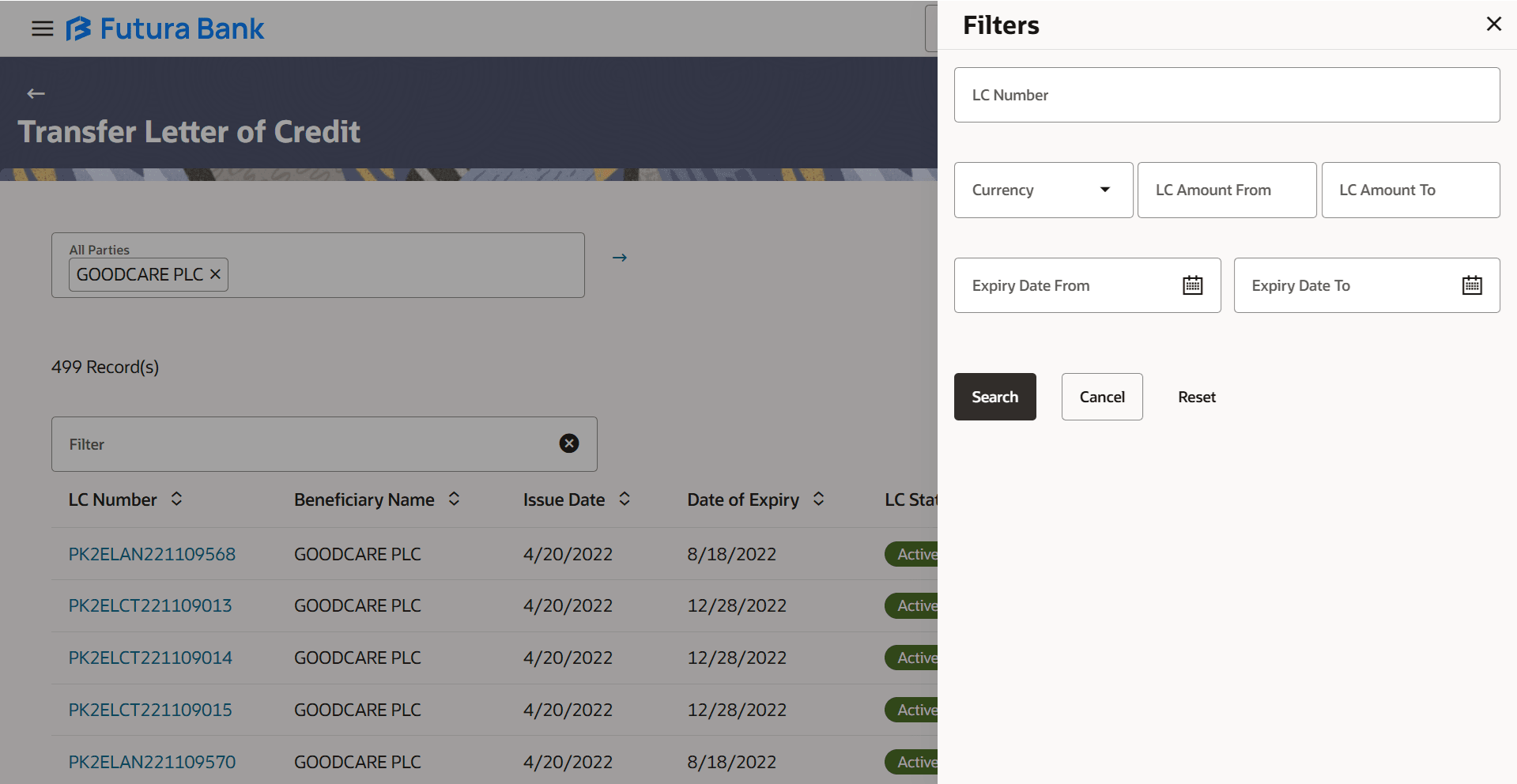Apply party selection via right arrow icon
This screenshot has width=1517, height=784.
click(620, 257)
